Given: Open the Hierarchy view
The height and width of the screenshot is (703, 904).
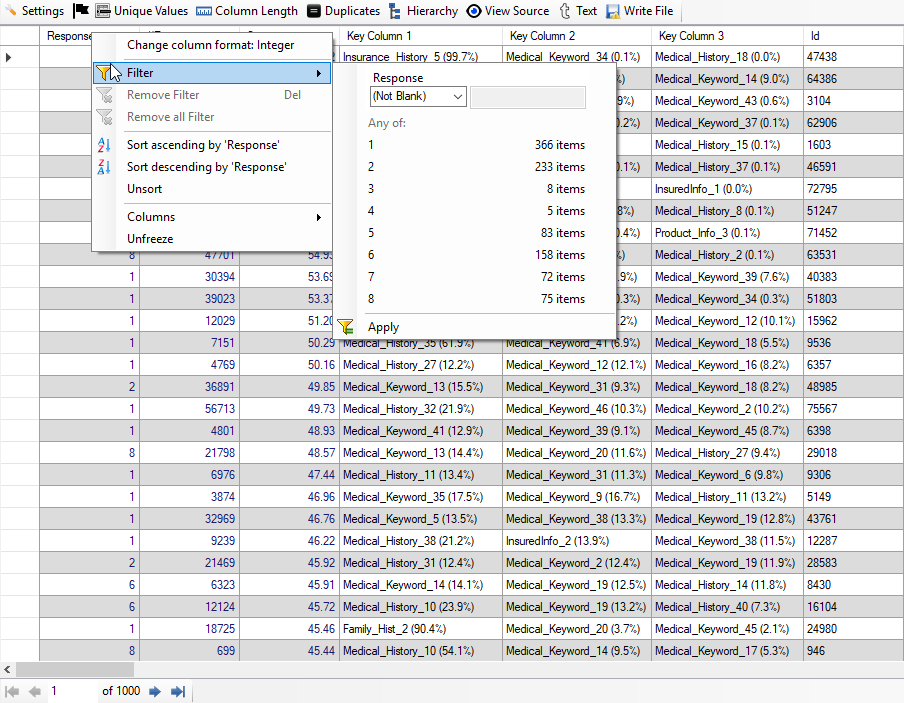Looking at the screenshot, I should tap(397, 11).
